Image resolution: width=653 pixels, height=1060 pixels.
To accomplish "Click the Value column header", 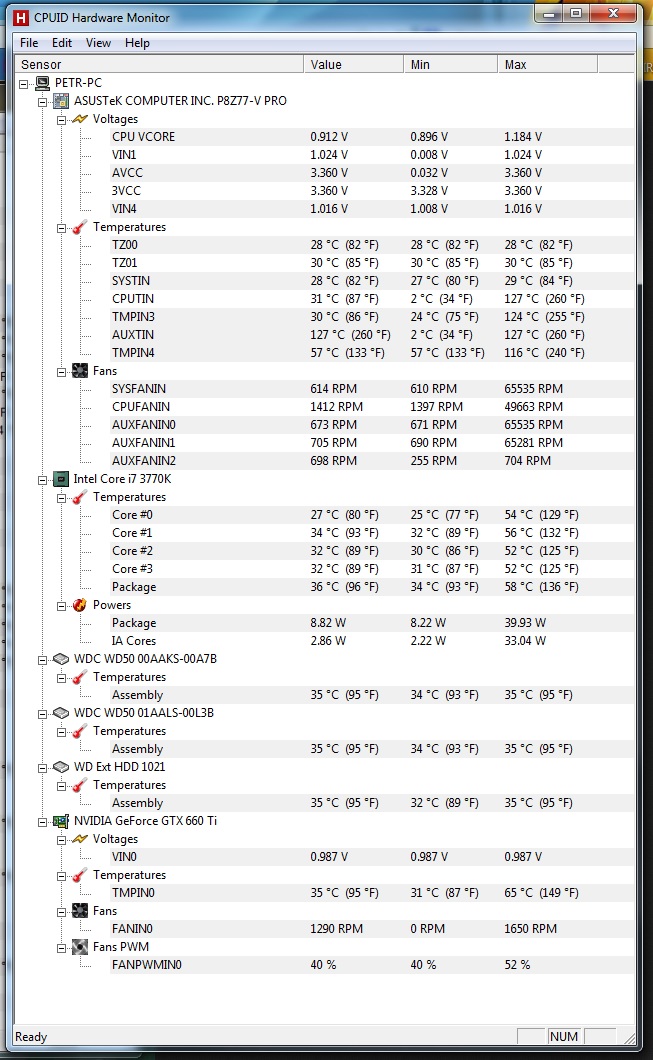I will point(354,64).
